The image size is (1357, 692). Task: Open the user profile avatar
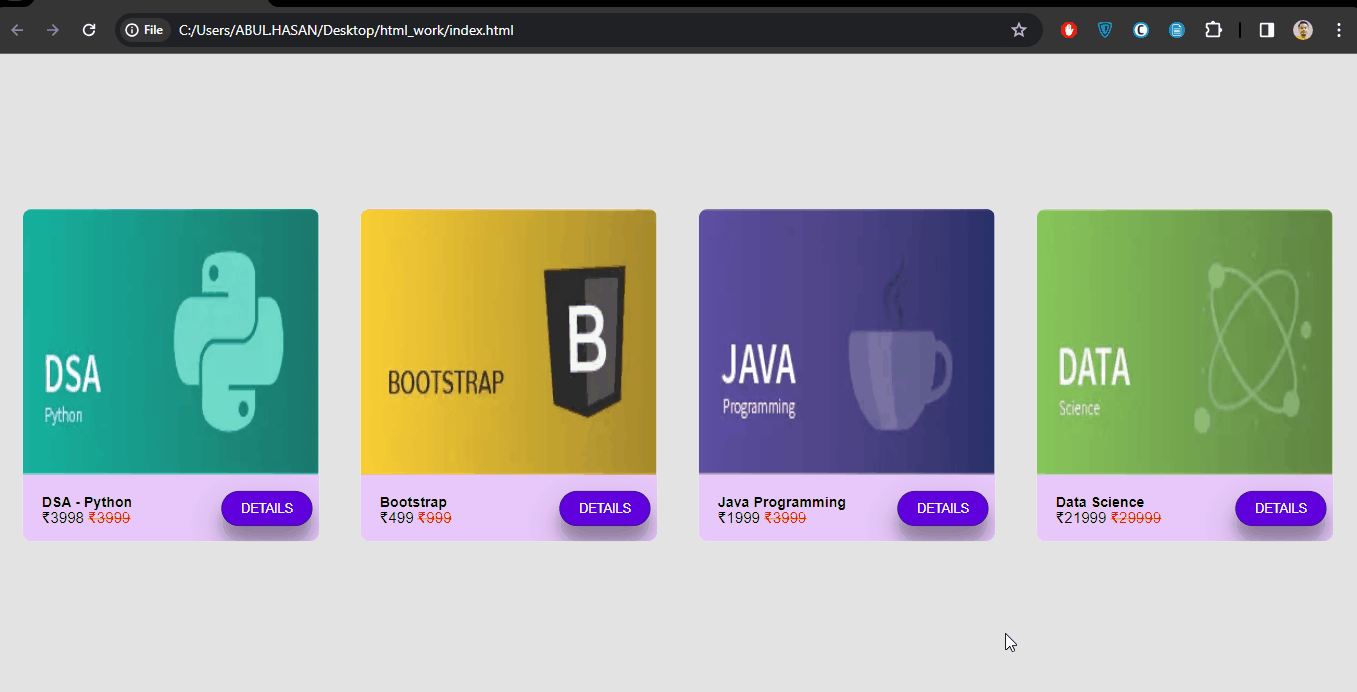coord(1303,30)
